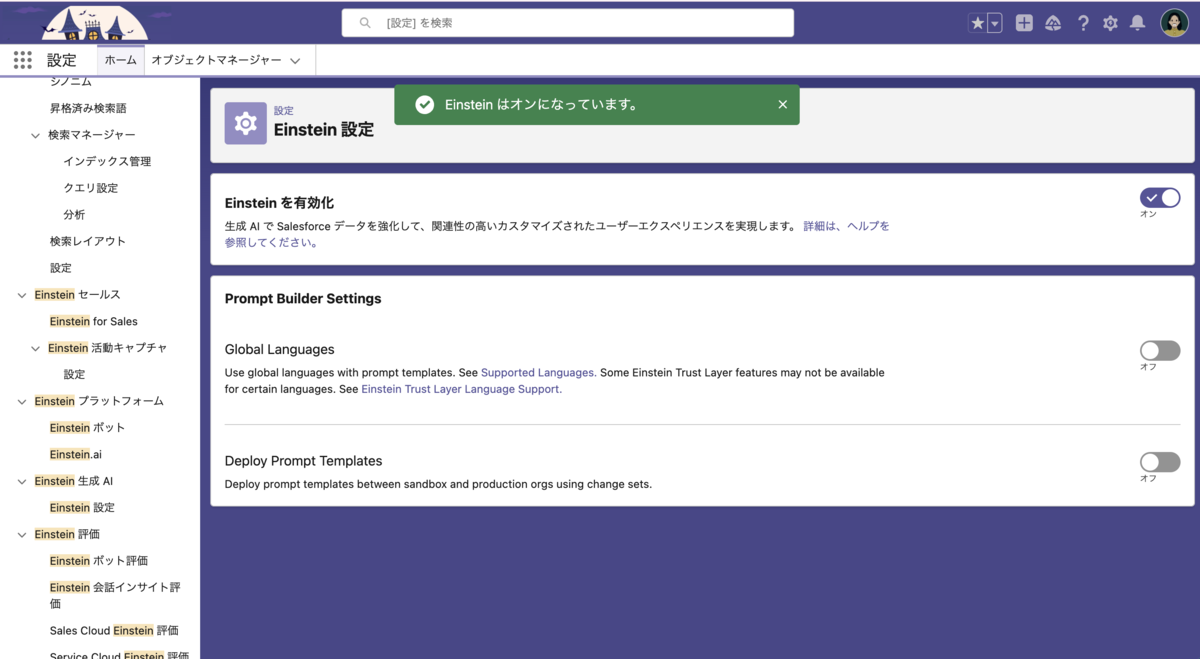Open Einstein ボット評価 in sidebar
The width and height of the screenshot is (1200, 659).
click(99, 561)
